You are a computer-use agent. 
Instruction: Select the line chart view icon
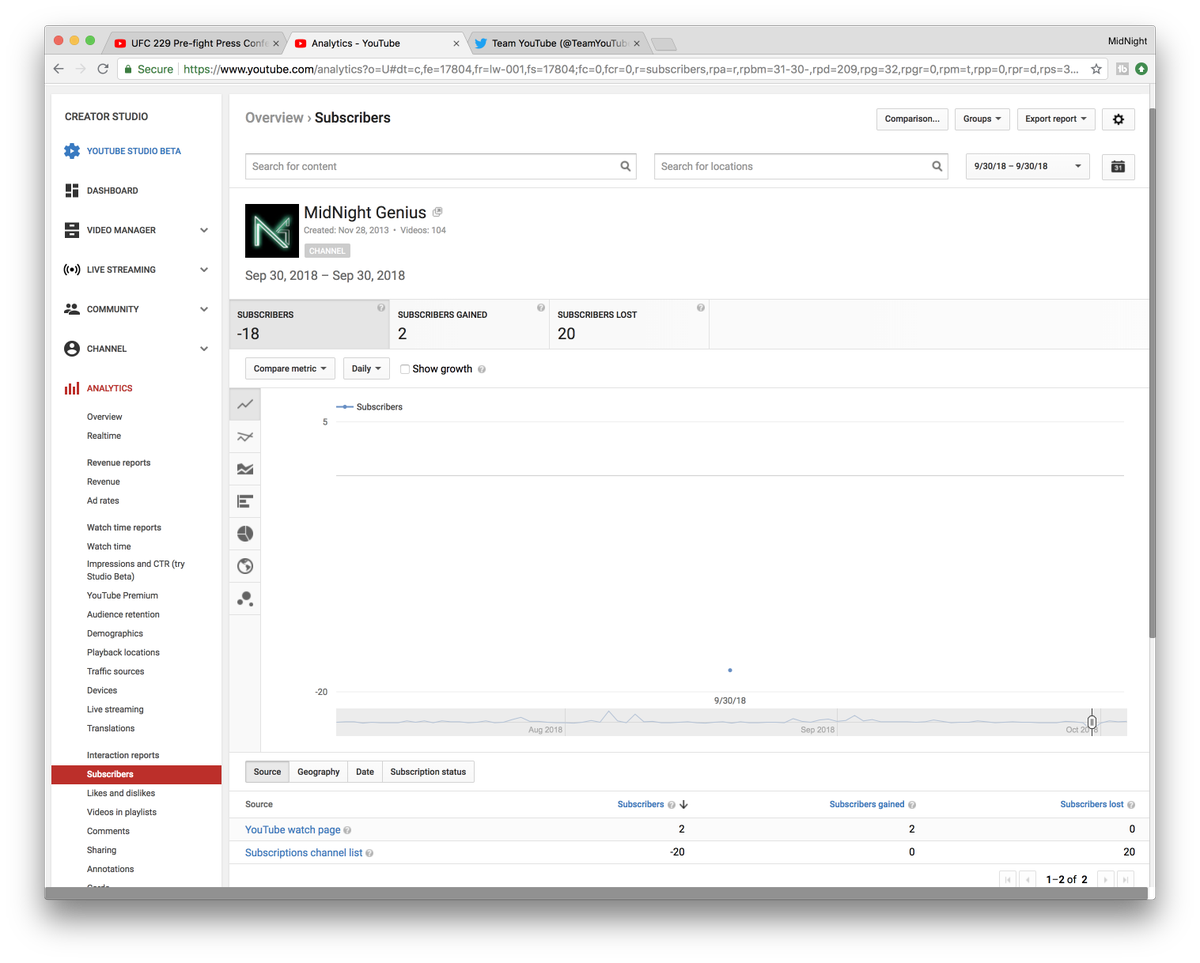245,405
